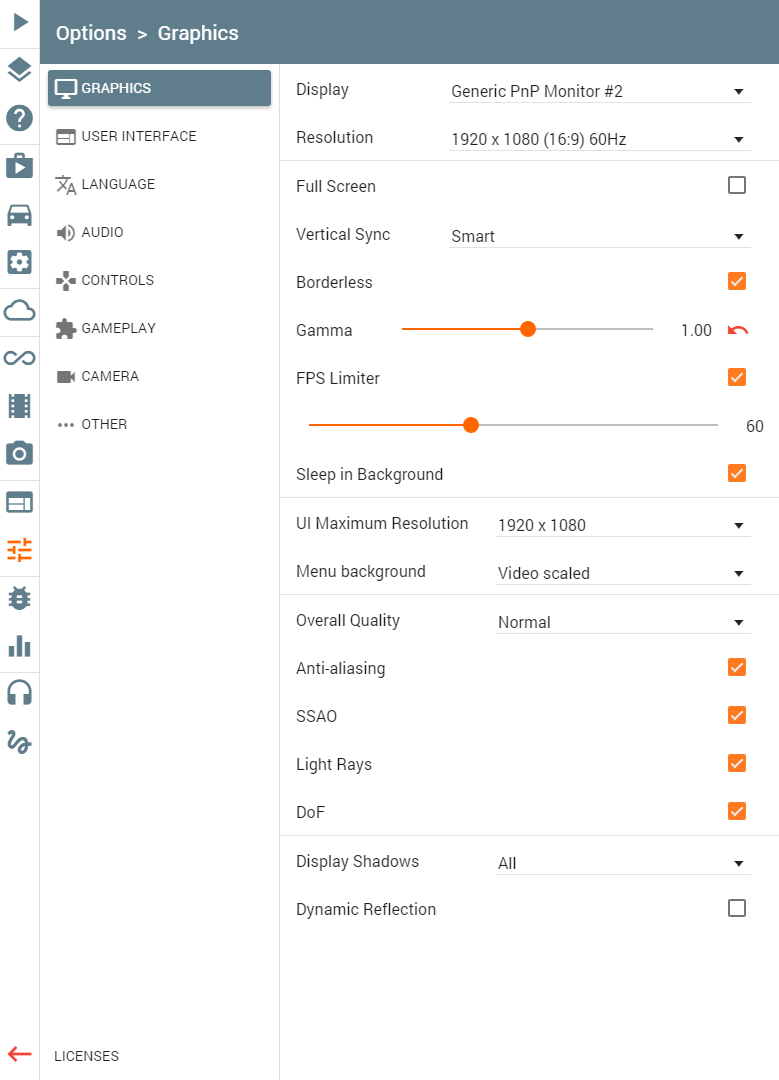Open the Overall Quality dropdown
This screenshot has height=1080, width=779.
[623, 622]
